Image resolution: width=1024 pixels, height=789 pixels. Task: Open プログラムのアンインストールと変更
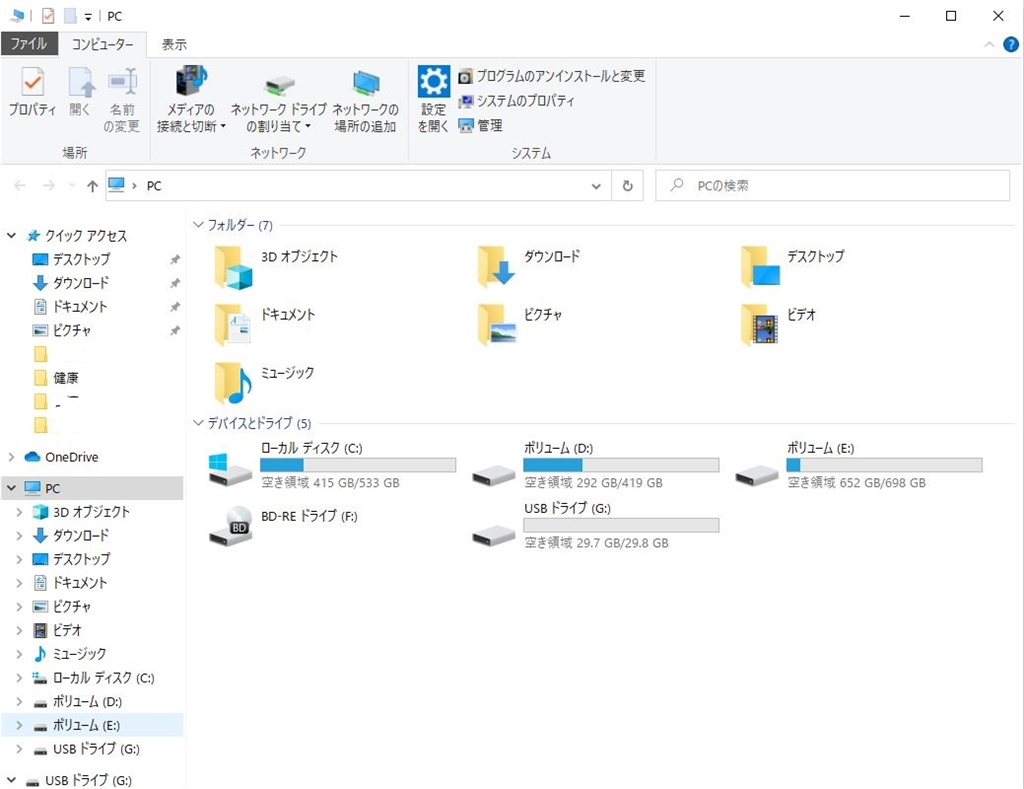(x=551, y=76)
